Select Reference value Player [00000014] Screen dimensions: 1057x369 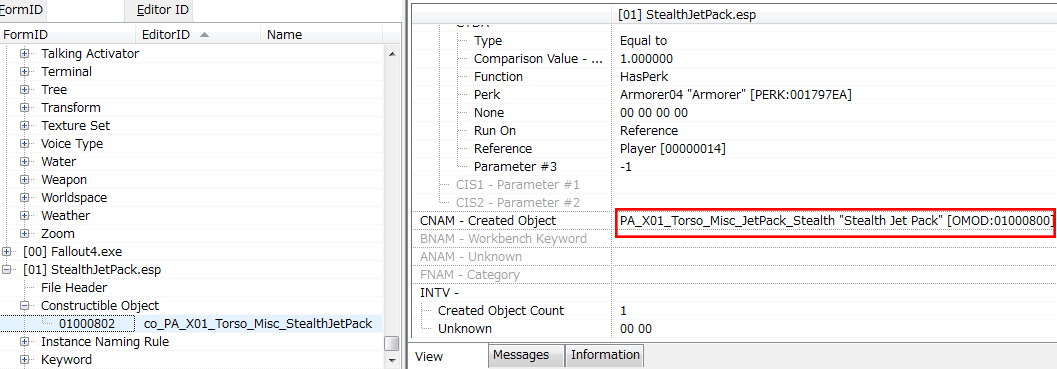(x=673, y=149)
